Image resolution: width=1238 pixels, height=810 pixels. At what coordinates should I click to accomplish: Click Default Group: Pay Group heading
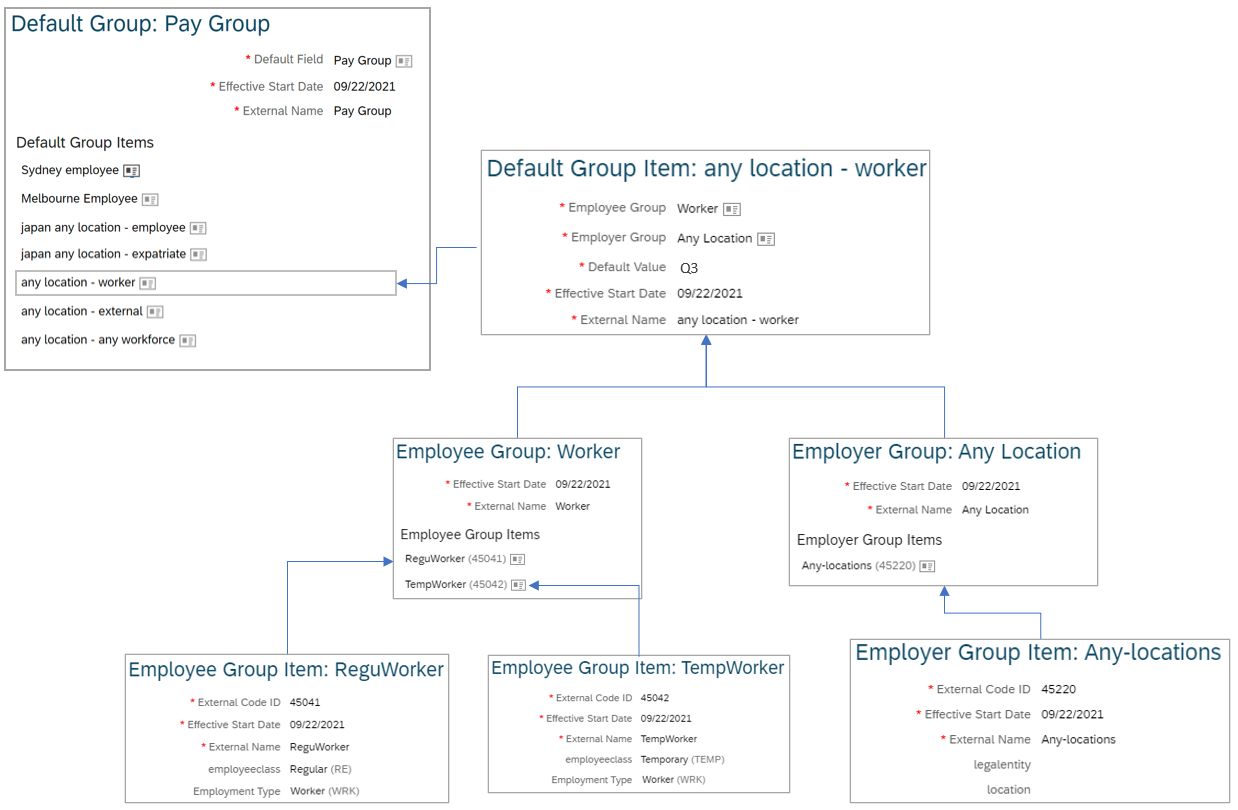click(141, 24)
